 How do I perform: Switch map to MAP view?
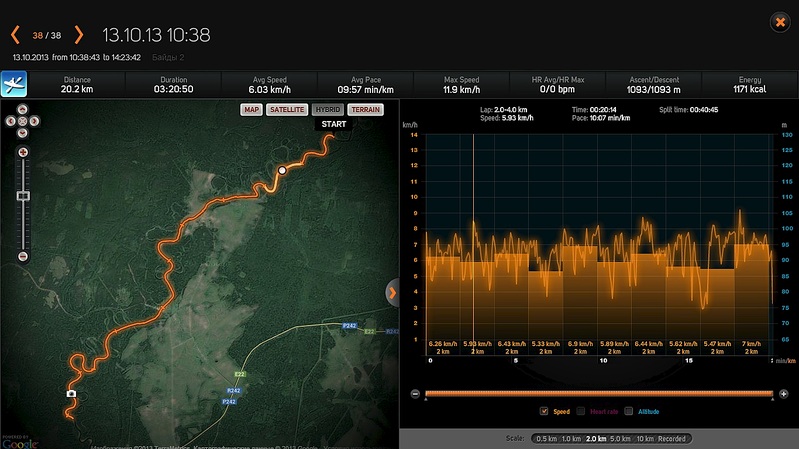click(x=251, y=110)
